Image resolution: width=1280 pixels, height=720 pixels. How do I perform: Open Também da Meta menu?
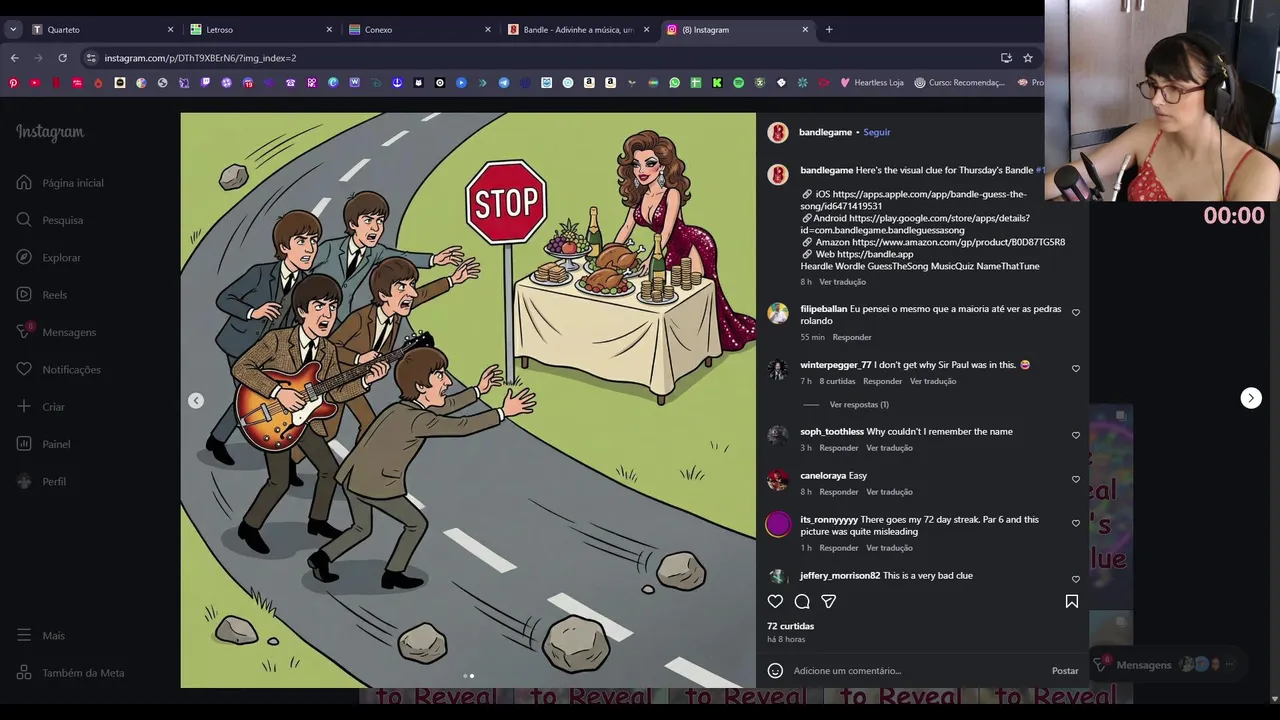[71, 673]
